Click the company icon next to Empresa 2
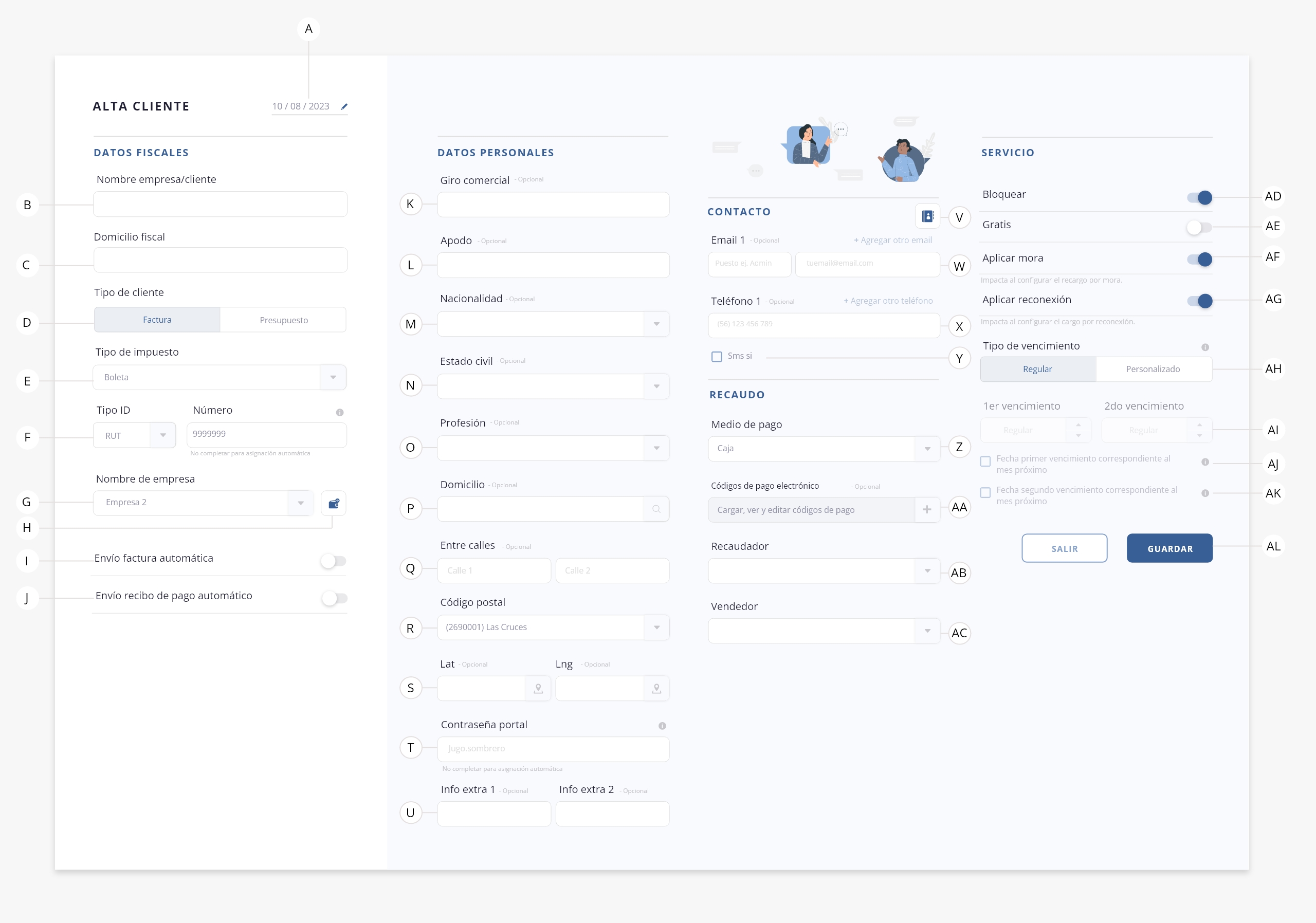The width and height of the screenshot is (1316, 923). point(334,503)
